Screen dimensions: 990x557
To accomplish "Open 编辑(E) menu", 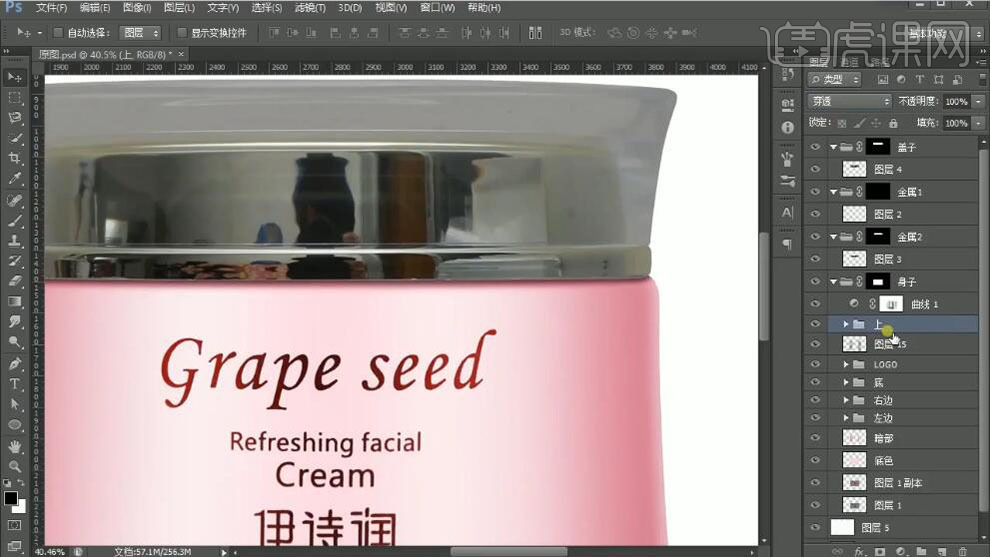I will point(95,8).
